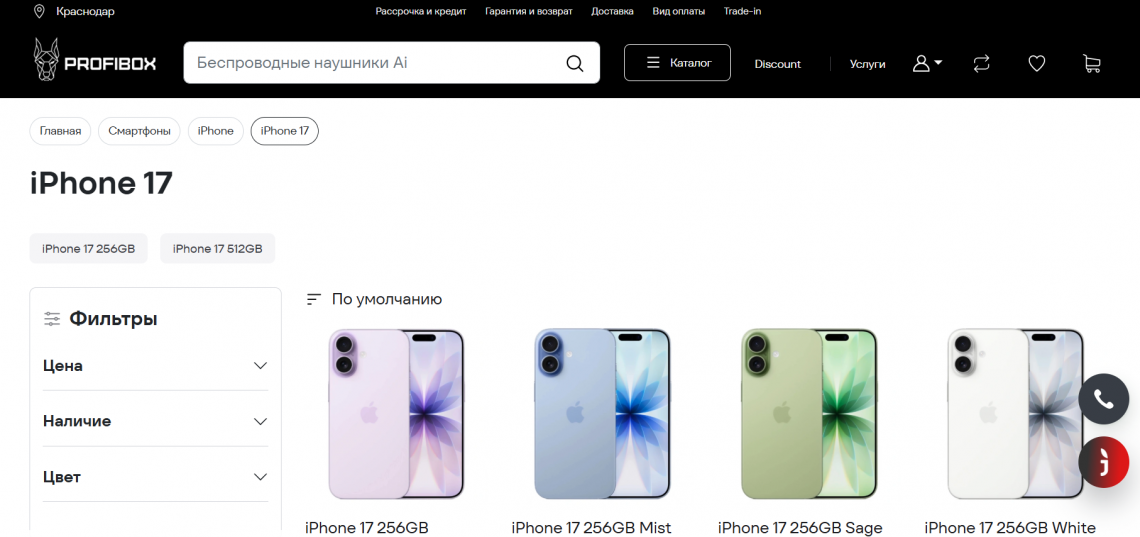Go to Рассрочка и кредит
1140x537 pixels.
click(421, 11)
